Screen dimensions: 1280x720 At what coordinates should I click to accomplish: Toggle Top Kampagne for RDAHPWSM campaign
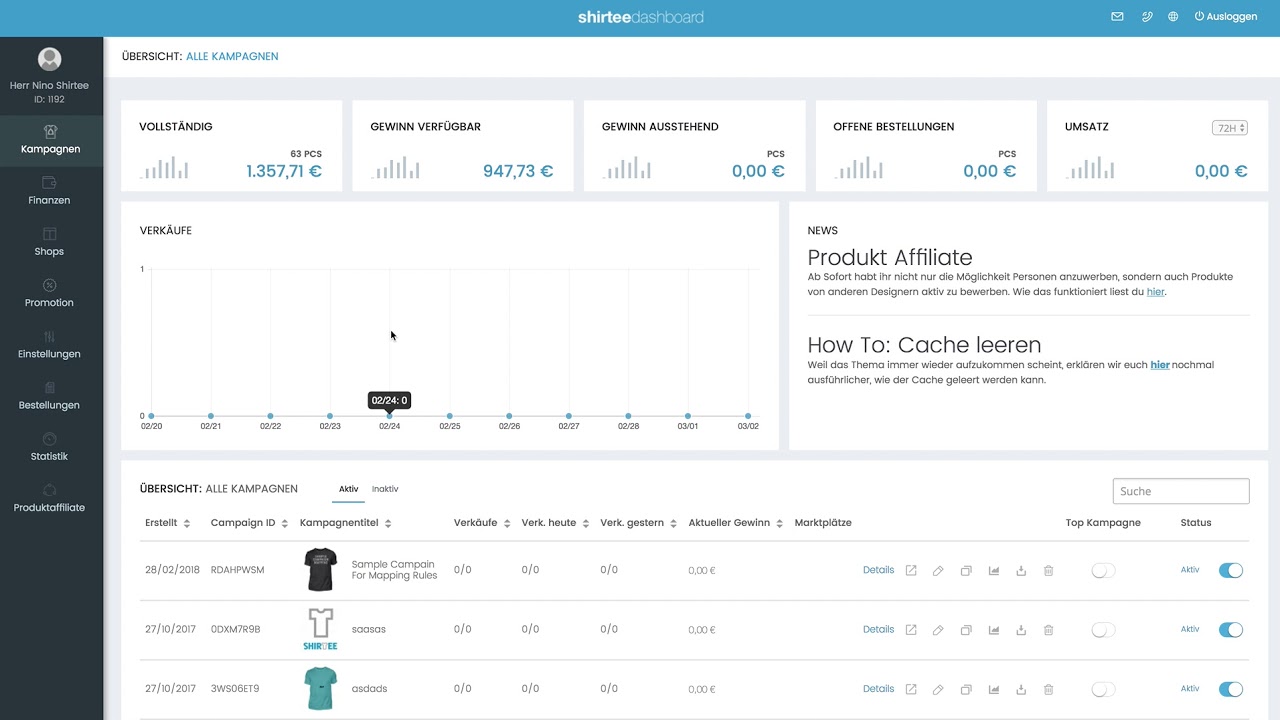(1103, 571)
